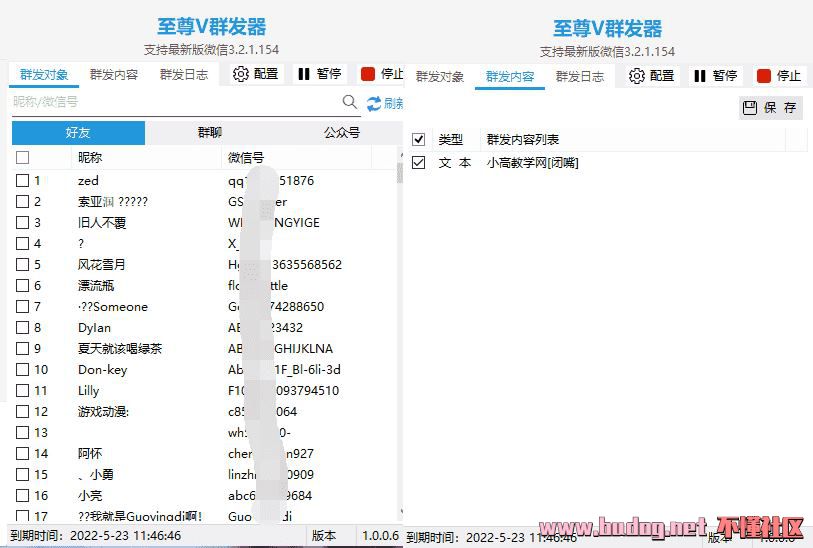The image size is (813, 548).
Task: Click 停止 stop button in left window
Action: click(382, 74)
